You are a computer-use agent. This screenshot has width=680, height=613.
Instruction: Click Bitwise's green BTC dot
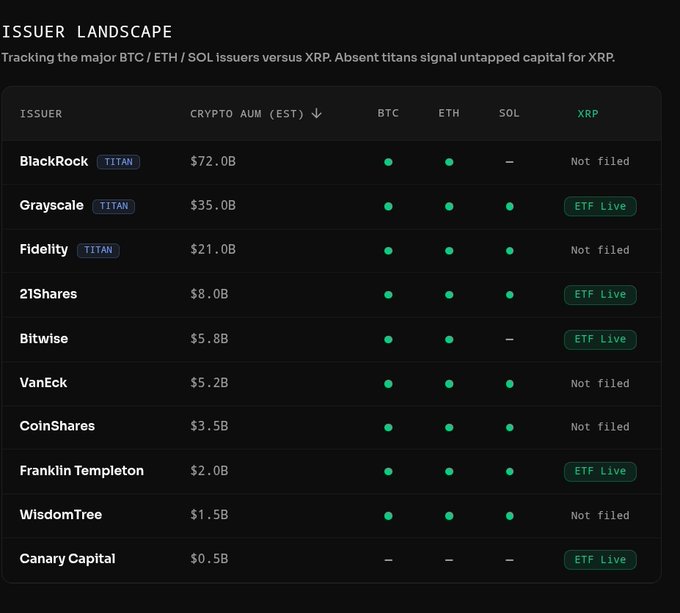tap(388, 339)
